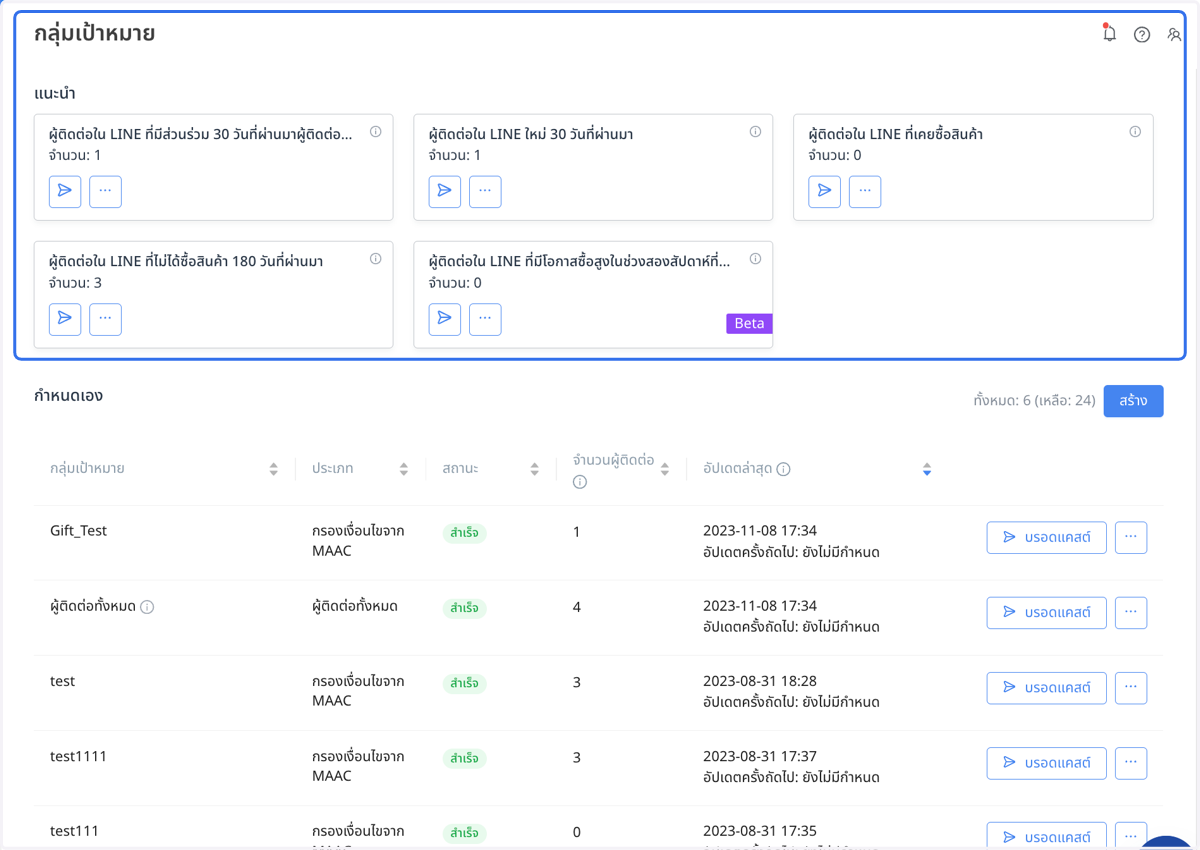Open more options on the Beta card
Viewport: 1200px width, 850px height.
(485, 319)
